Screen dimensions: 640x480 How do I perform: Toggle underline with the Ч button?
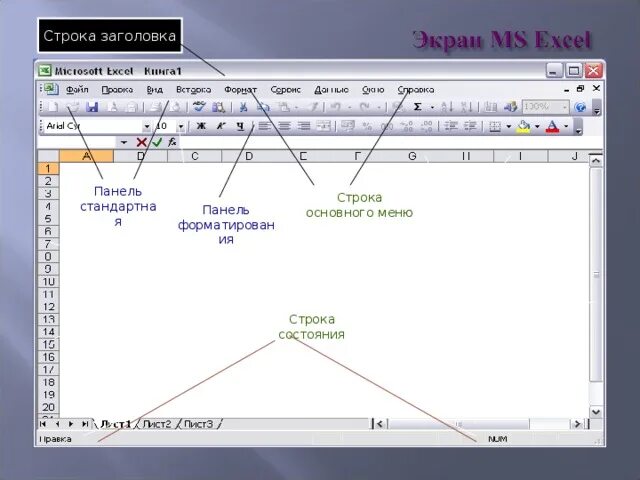(x=240, y=126)
